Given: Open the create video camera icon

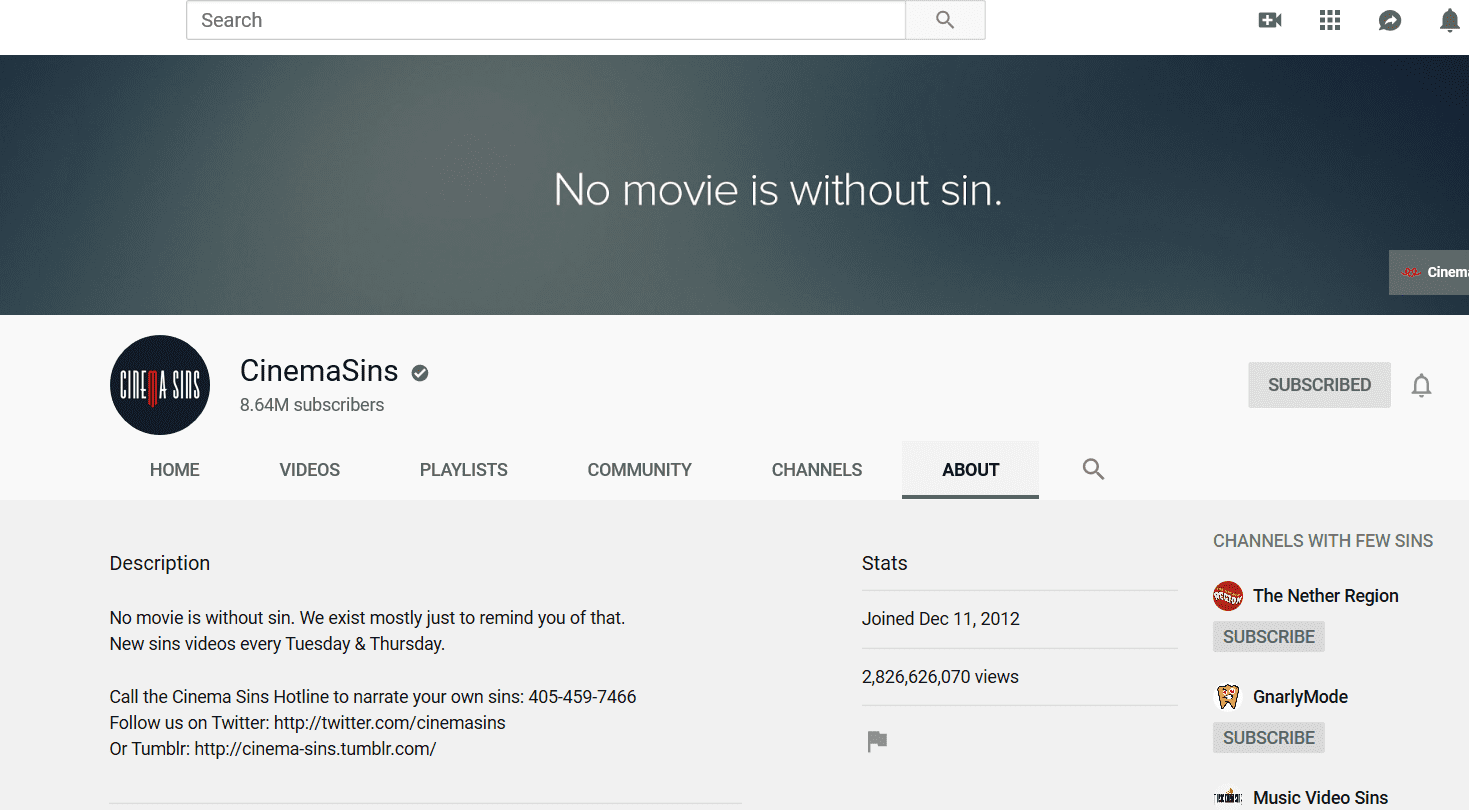Looking at the screenshot, I should [x=1270, y=20].
